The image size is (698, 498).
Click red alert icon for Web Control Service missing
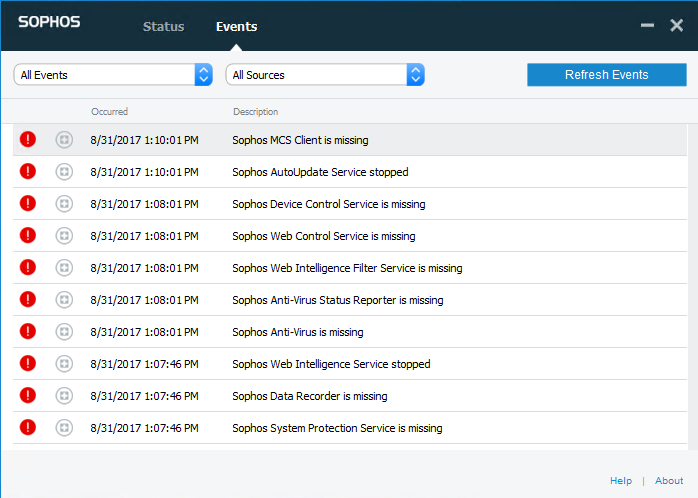[28, 235]
